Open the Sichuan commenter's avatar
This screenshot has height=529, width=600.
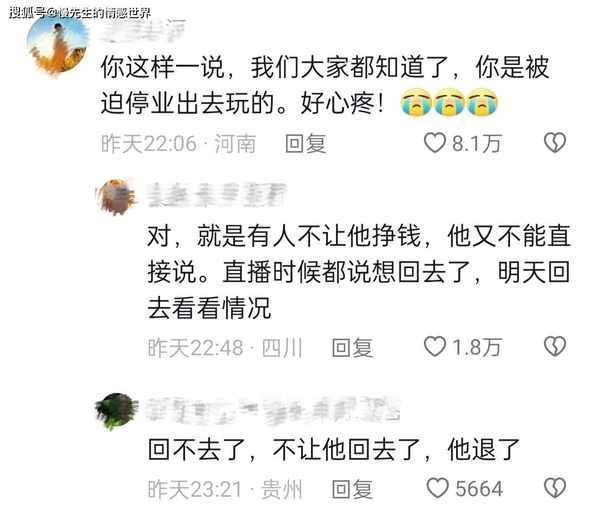(x=116, y=196)
